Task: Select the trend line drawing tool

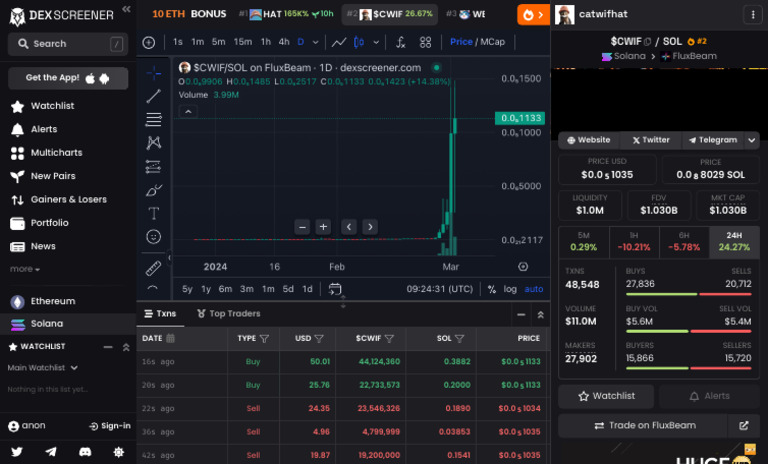Action: [x=154, y=96]
